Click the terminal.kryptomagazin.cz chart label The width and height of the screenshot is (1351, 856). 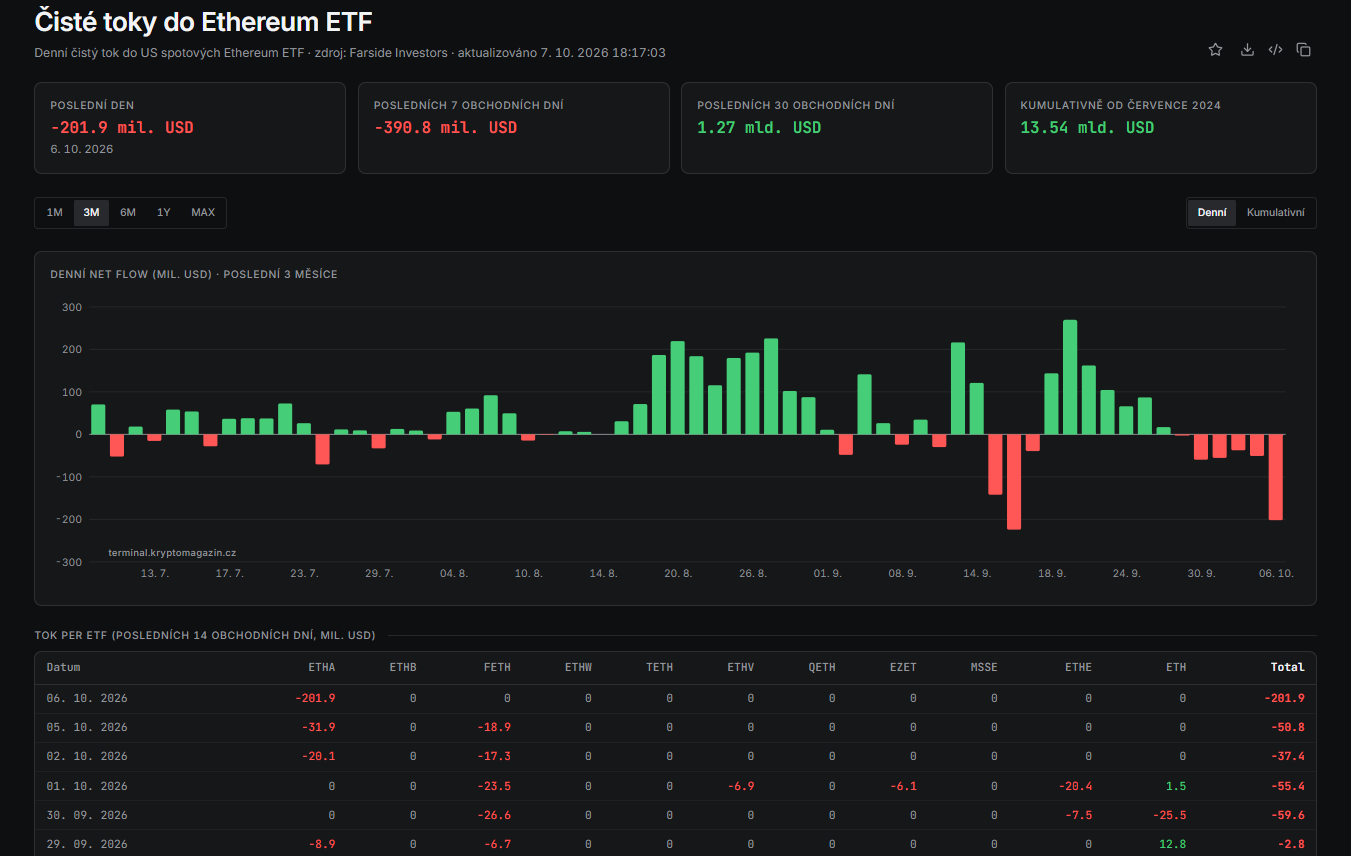coord(172,552)
